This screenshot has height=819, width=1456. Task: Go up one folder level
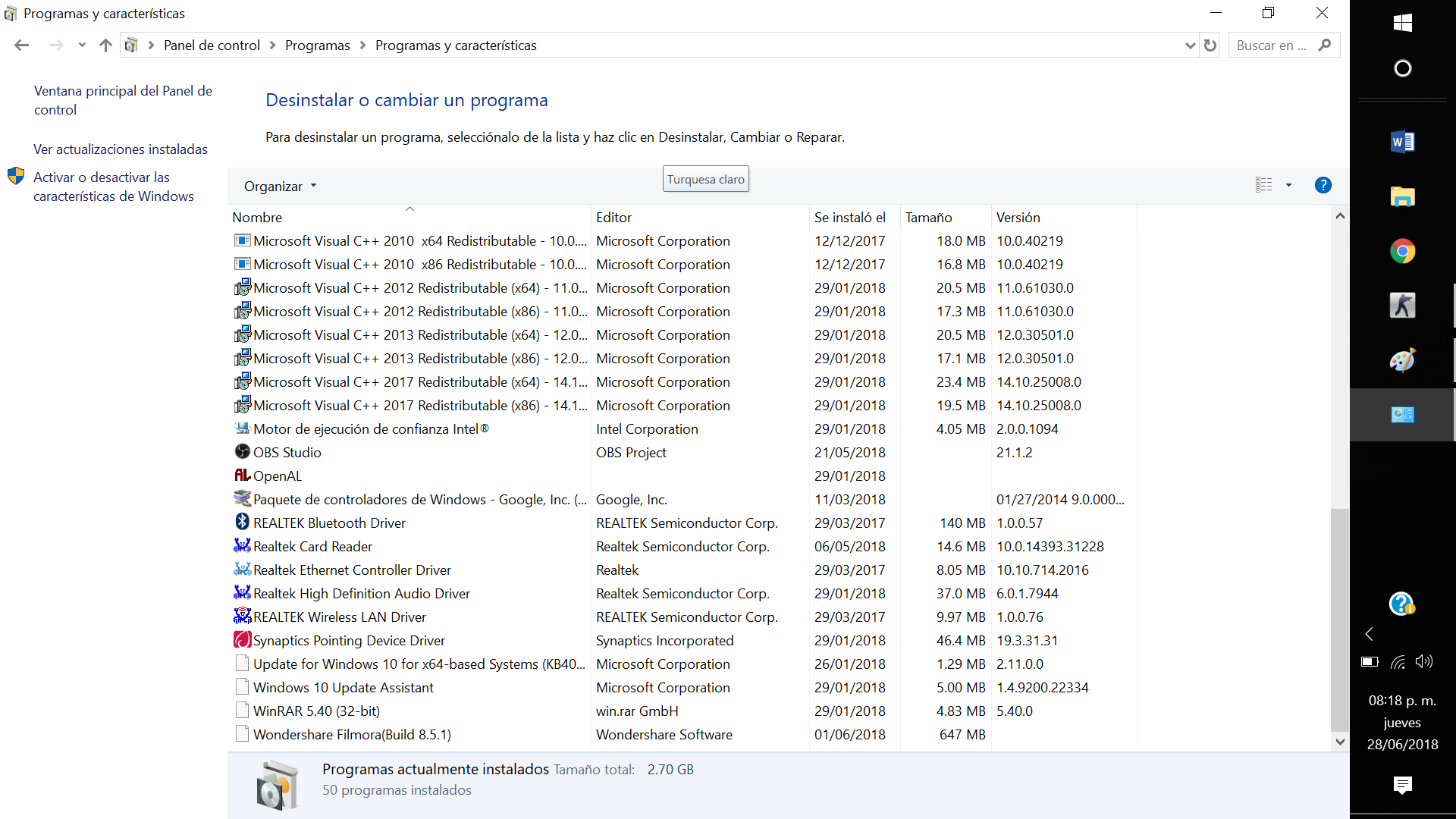coord(105,45)
